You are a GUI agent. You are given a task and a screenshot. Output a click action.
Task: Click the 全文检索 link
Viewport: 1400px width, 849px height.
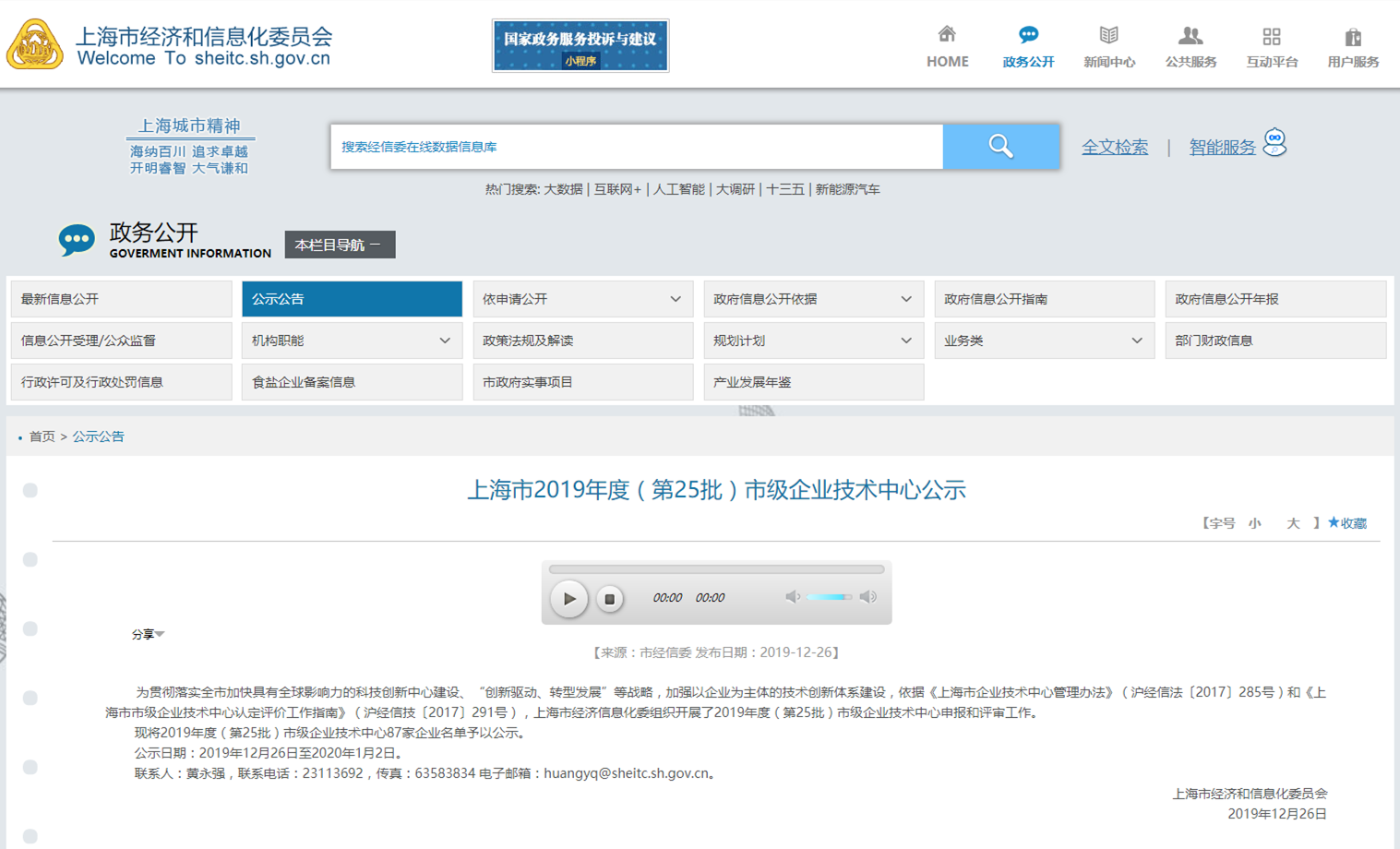pos(1114,148)
